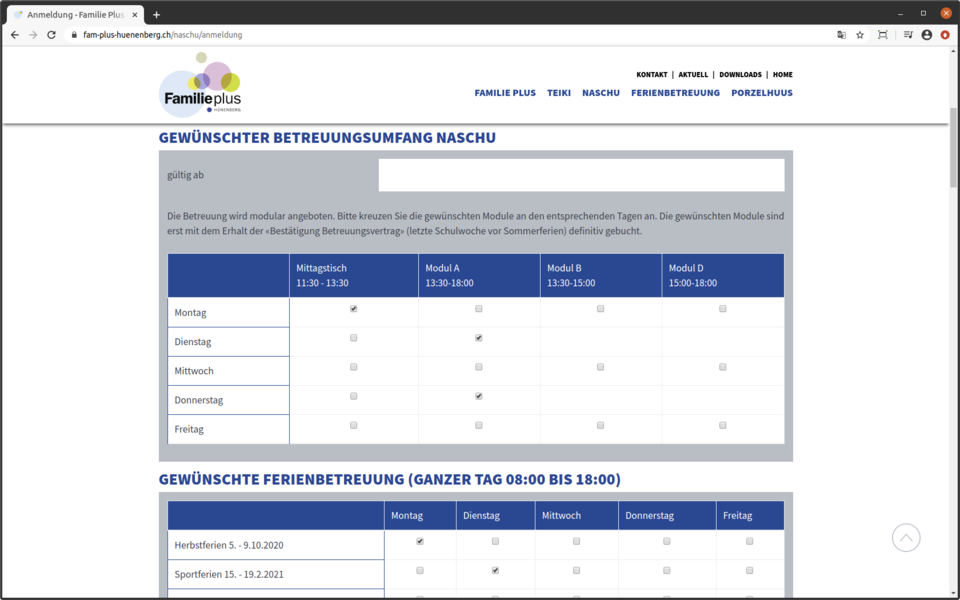Click the 'Mittagstisch 11:30 - 13:30' column header

(354, 276)
